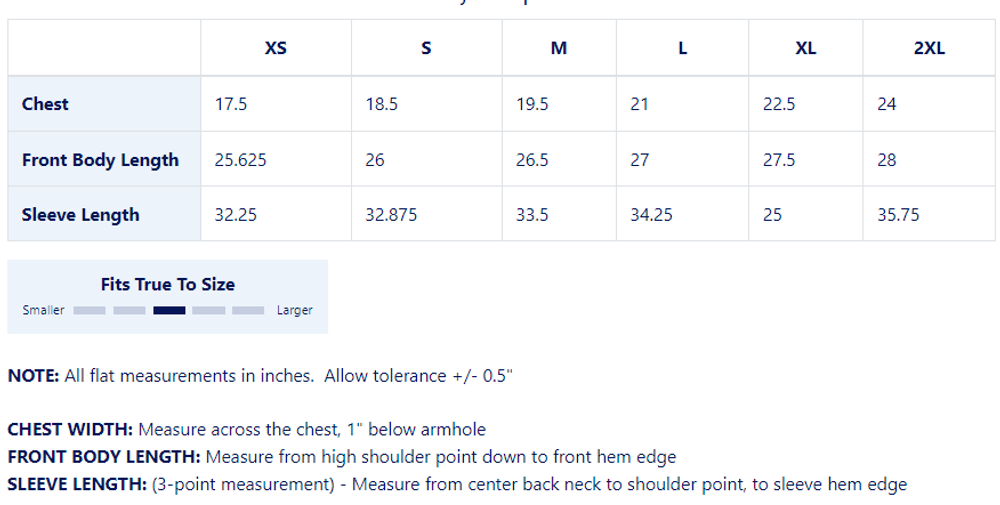1000x505 pixels.
Task: Click the highlighted dark segment of fit scale
Action: point(169,310)
